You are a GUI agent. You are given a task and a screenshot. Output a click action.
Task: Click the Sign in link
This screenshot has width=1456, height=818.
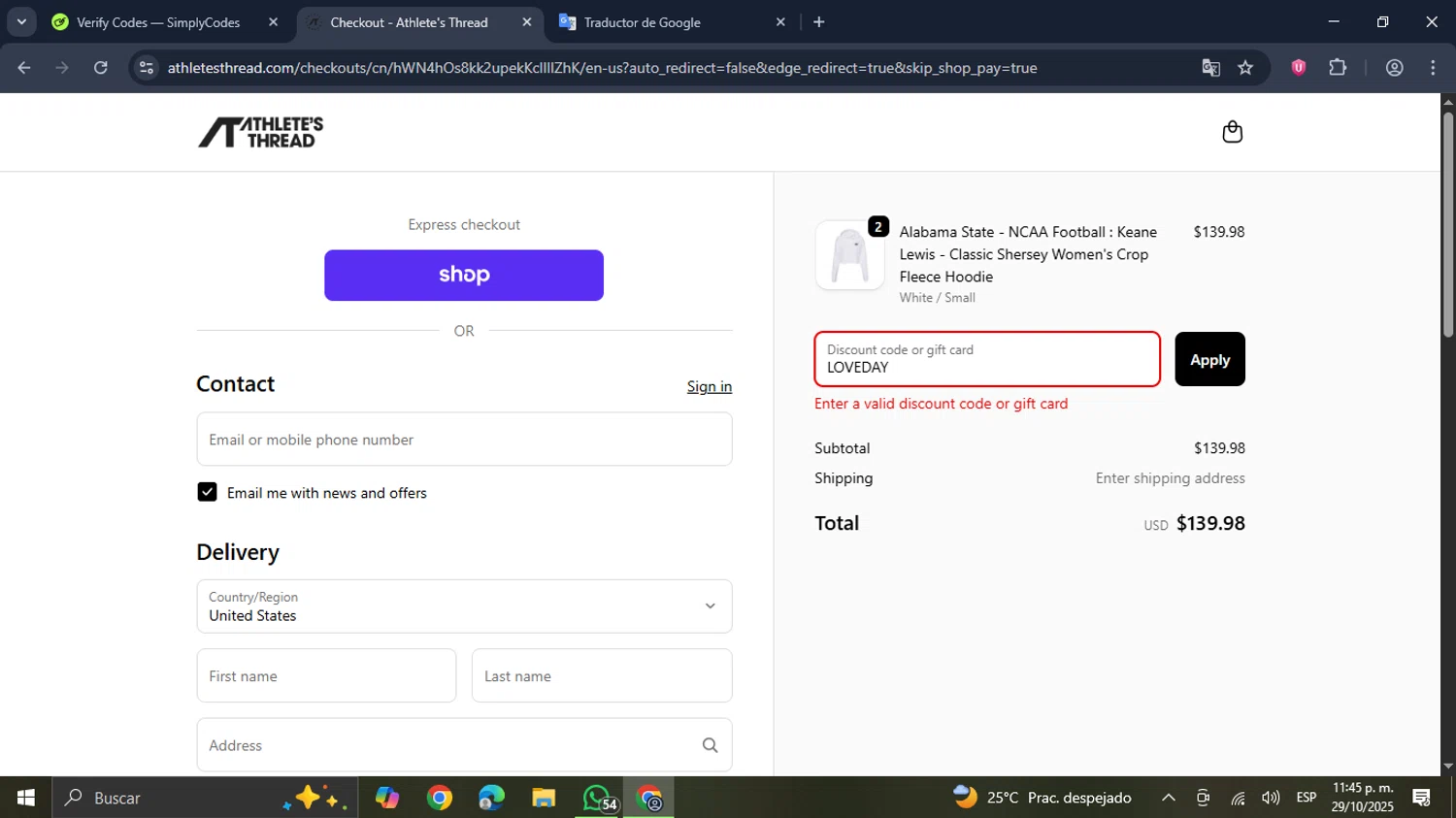[710, 386]
